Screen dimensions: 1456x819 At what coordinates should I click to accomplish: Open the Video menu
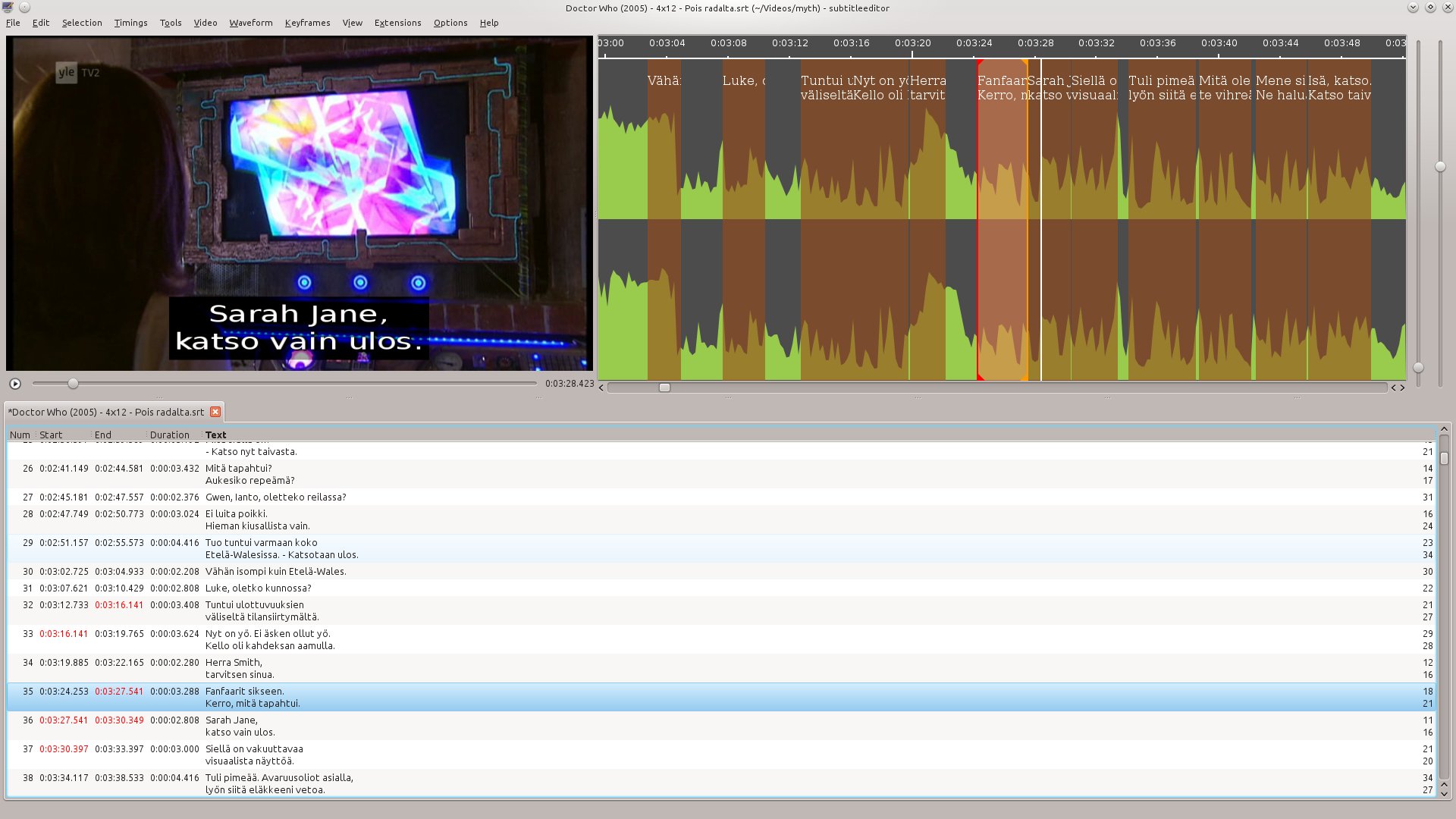(x=206, y=23)
